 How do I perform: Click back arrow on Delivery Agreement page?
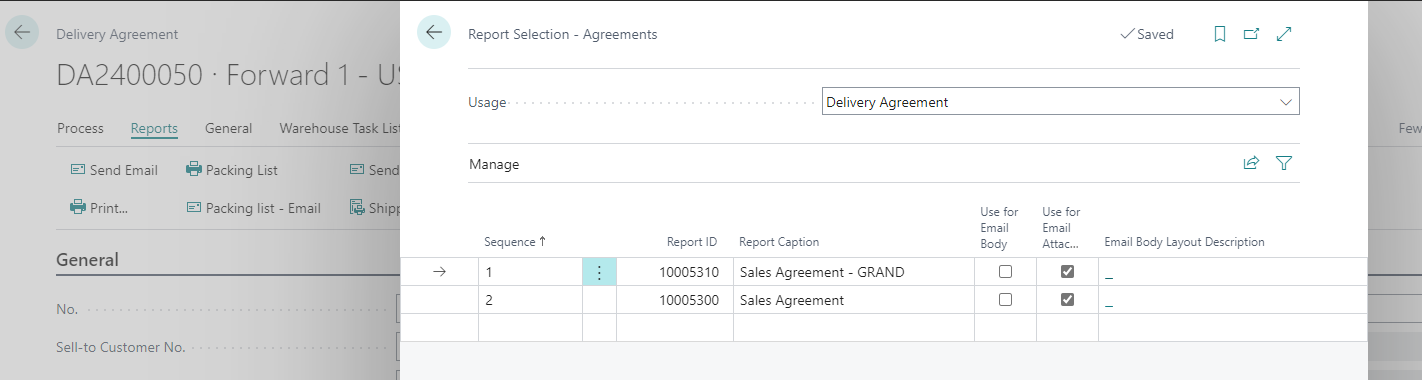pos(22,33)
